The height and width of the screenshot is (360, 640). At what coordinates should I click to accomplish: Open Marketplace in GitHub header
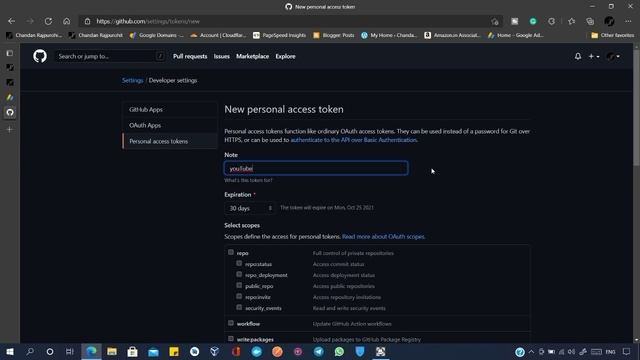(252, 56)
